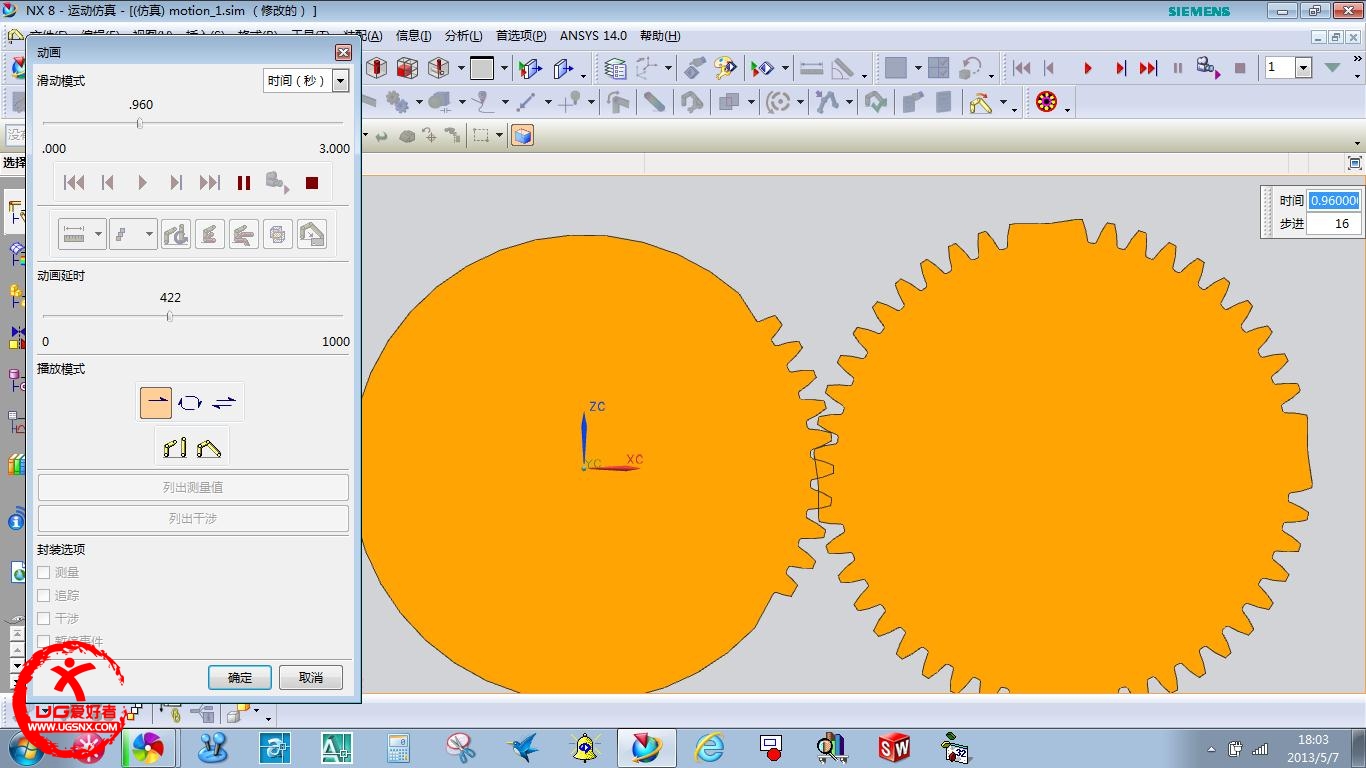This screenshot has height=768, width=1366.
Task: Click go-to-last-step in main toolbar
Action: (x=1148, y=69)
